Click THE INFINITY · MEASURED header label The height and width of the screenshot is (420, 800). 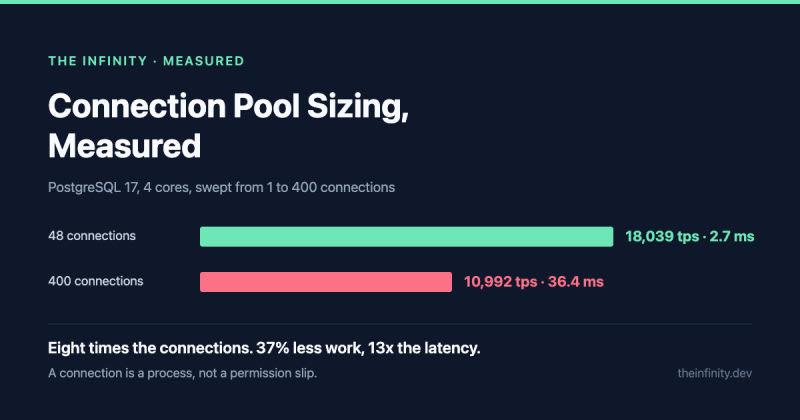tap(146, 61)
